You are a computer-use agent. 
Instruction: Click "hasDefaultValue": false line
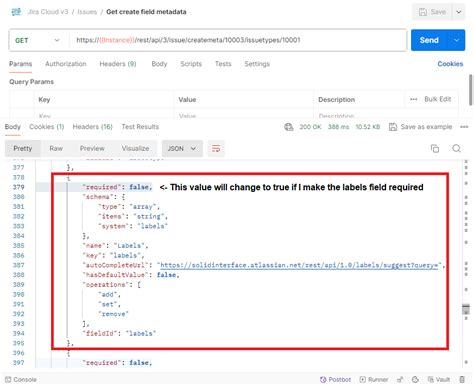pos(131,275)
